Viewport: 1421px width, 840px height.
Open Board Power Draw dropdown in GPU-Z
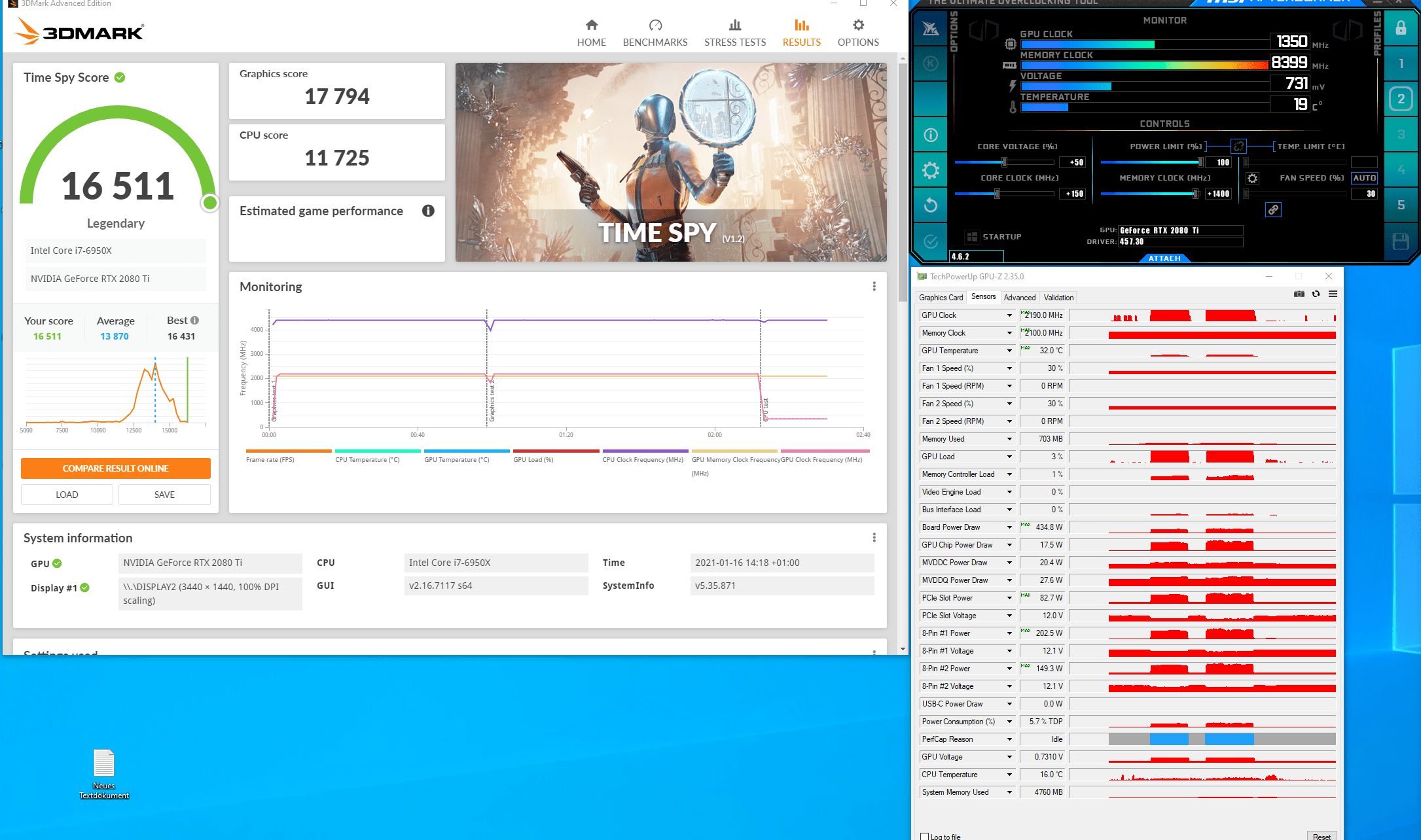pos(1009,527)
